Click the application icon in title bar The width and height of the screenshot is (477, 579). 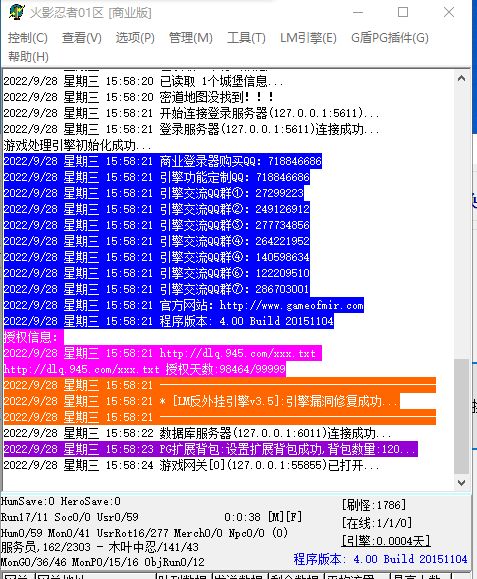click(x=16, y=12)
